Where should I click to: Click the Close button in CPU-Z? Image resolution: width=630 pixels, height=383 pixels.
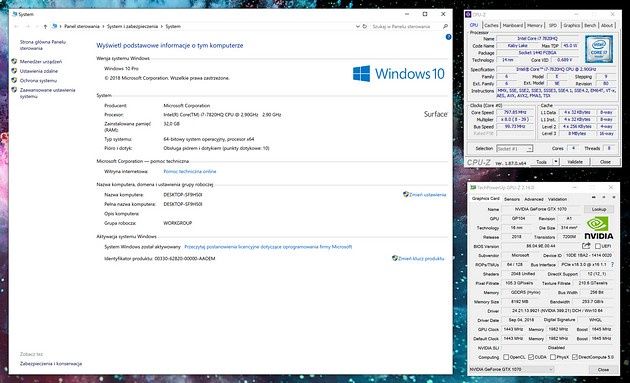(605, 162)
